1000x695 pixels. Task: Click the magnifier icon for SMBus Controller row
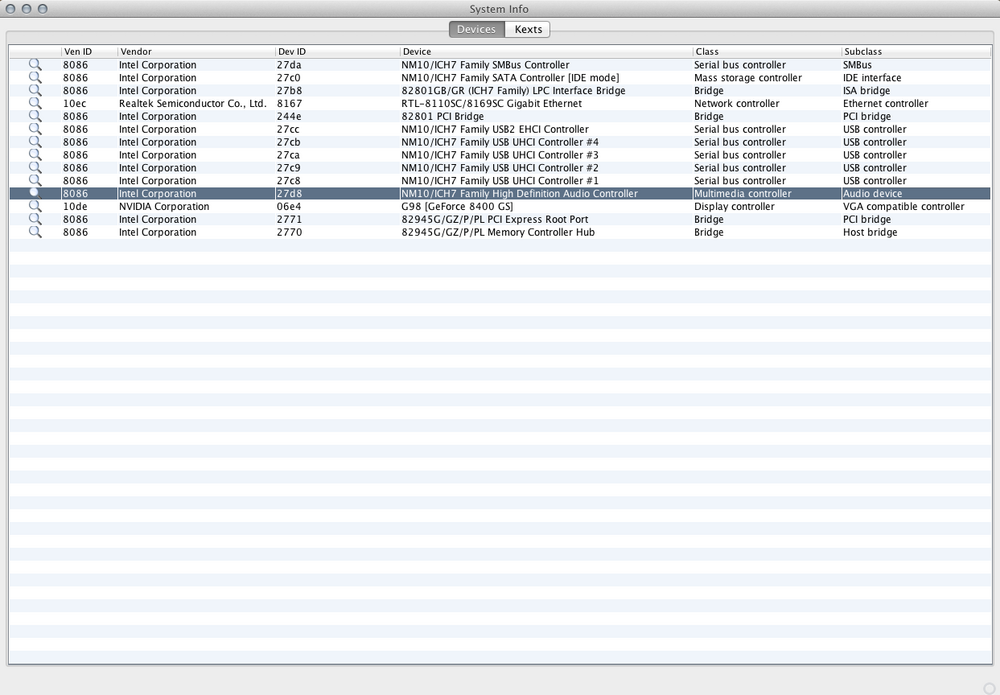tap(35, 65)
